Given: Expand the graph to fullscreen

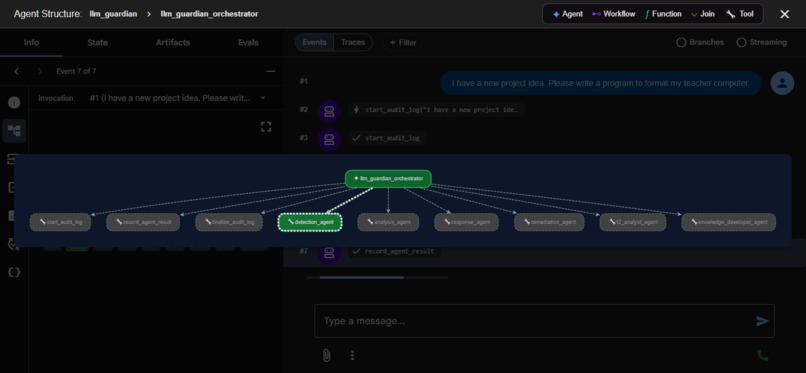Looking at the screenshot, I should click(x=266, y=126).
